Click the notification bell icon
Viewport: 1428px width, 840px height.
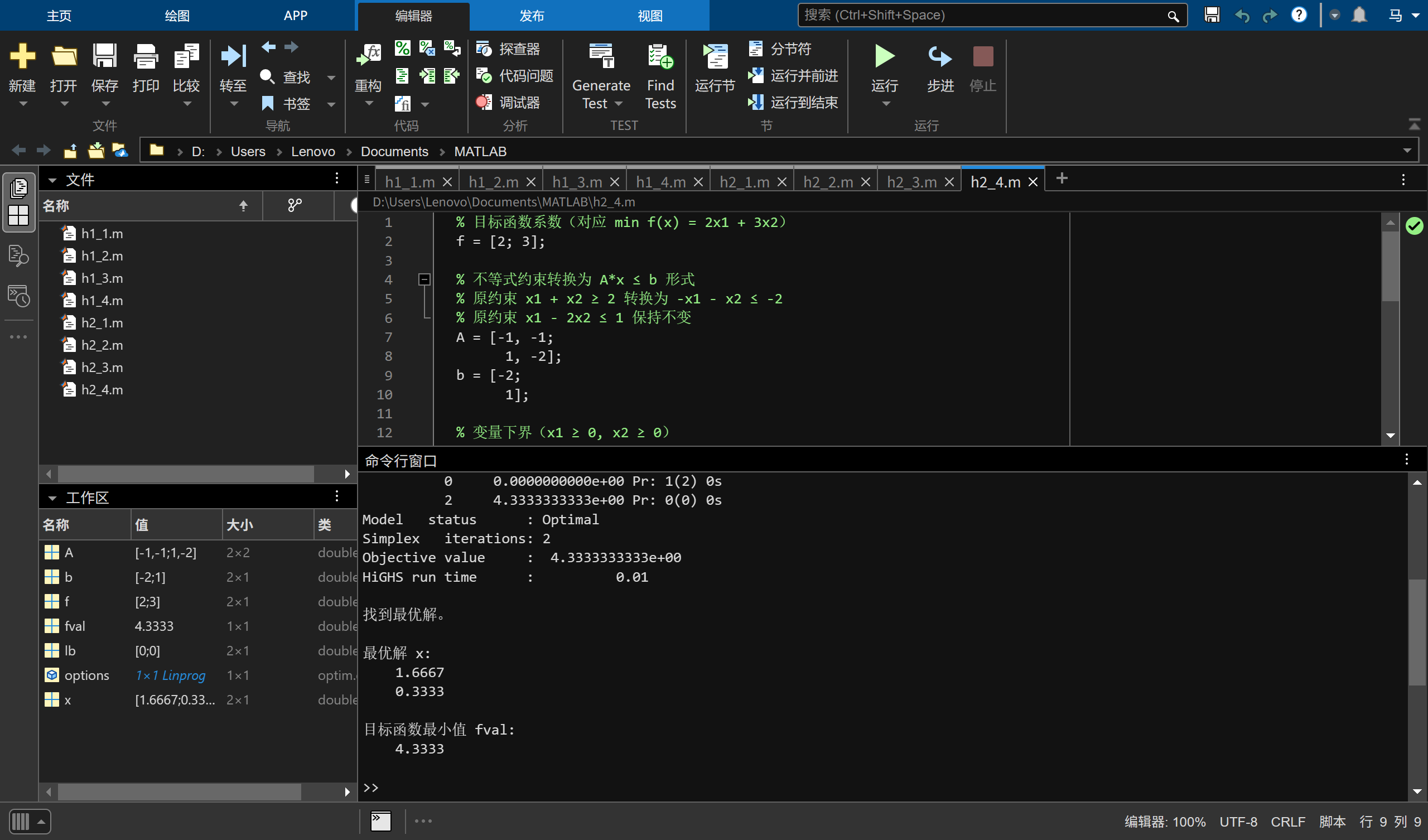point(1359,15)
